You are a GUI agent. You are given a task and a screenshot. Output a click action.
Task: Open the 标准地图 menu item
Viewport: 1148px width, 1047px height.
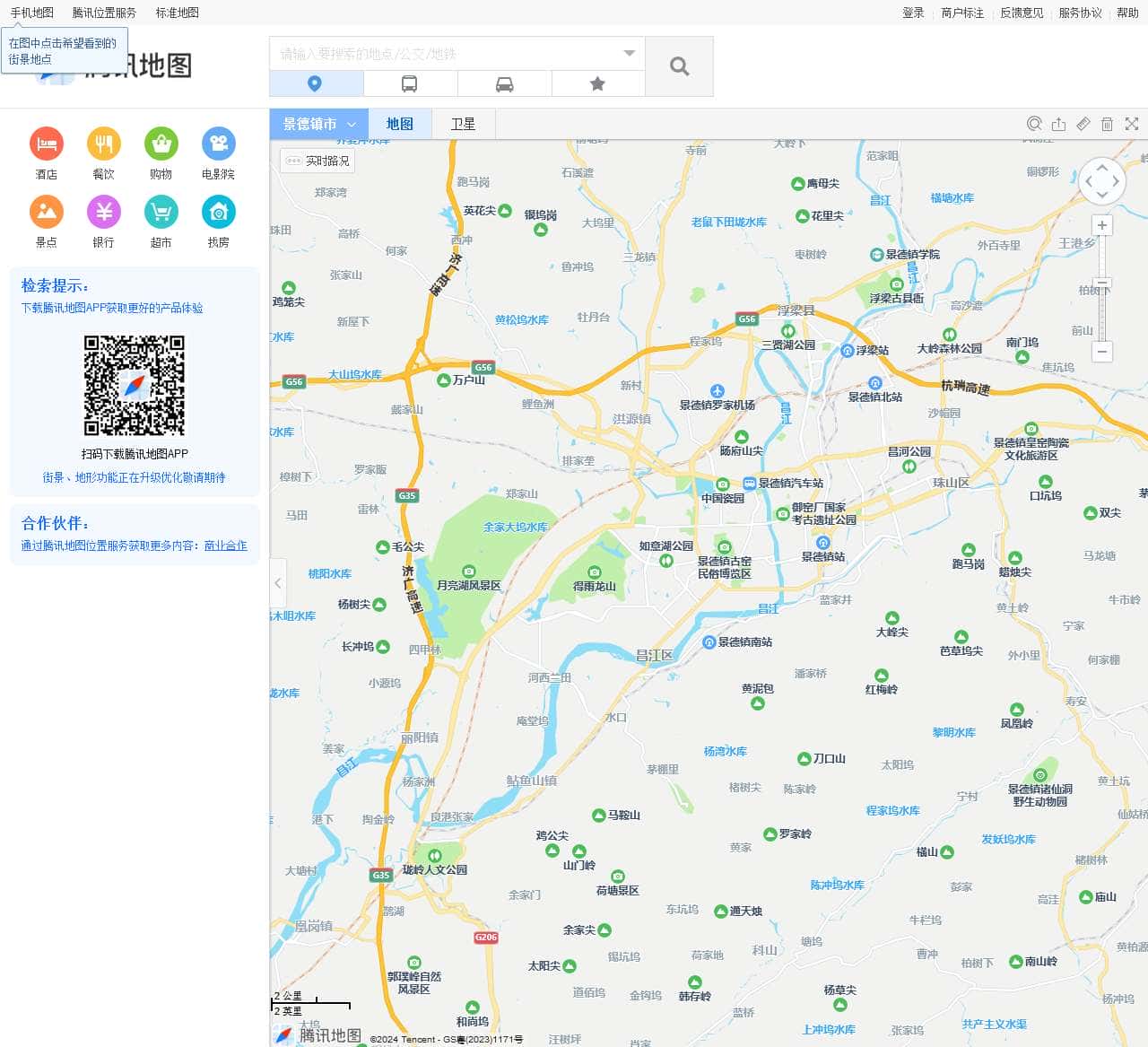coord(176,13)
